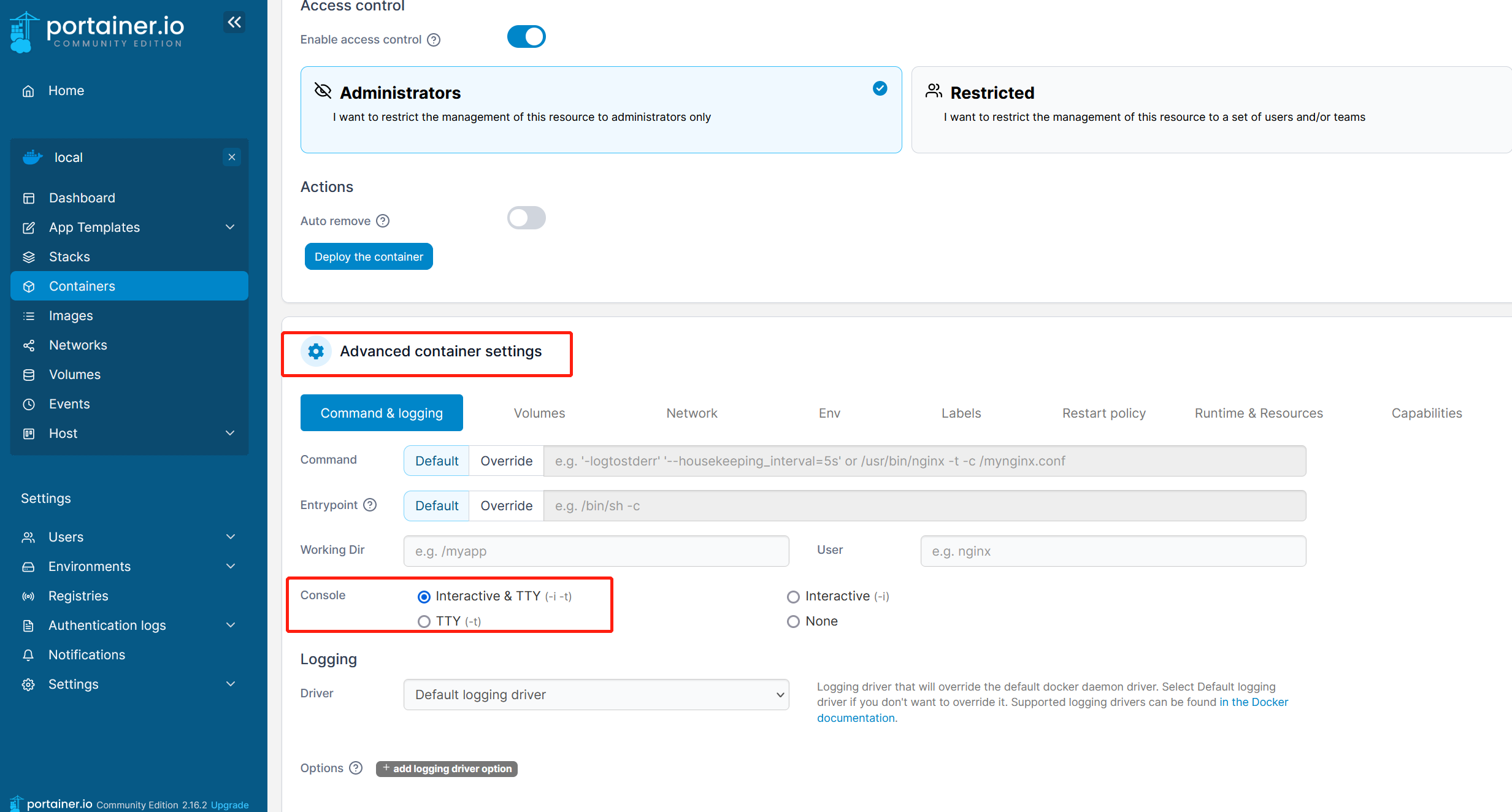The width and height of the screenshot is (1512, 812).
Task: Open the logging Driver dropdown
Action: click(x=596, y=694)
